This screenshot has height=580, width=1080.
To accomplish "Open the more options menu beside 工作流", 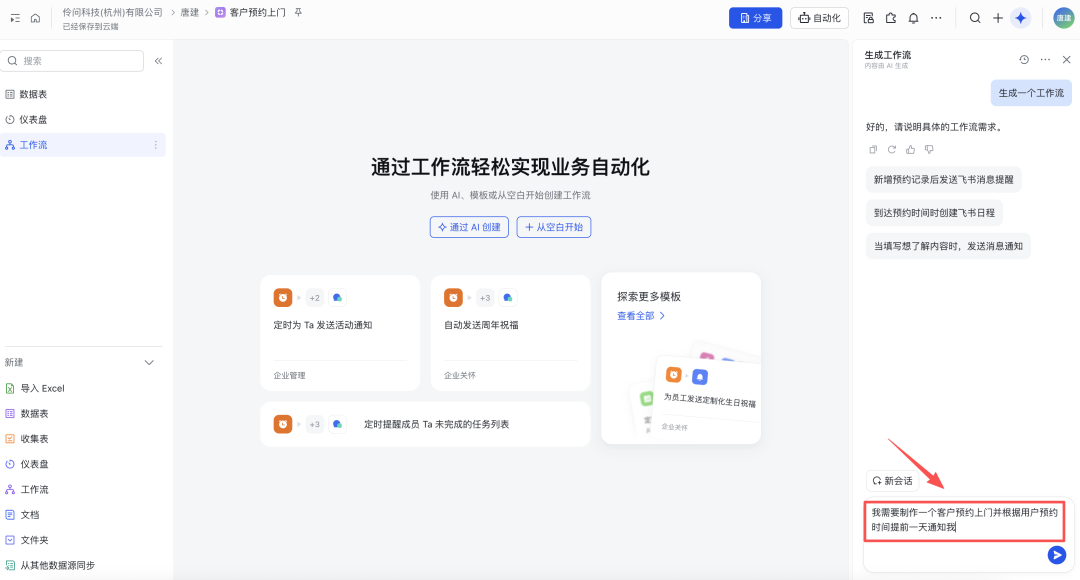I will pyautogui.click(x=155, y=145).
